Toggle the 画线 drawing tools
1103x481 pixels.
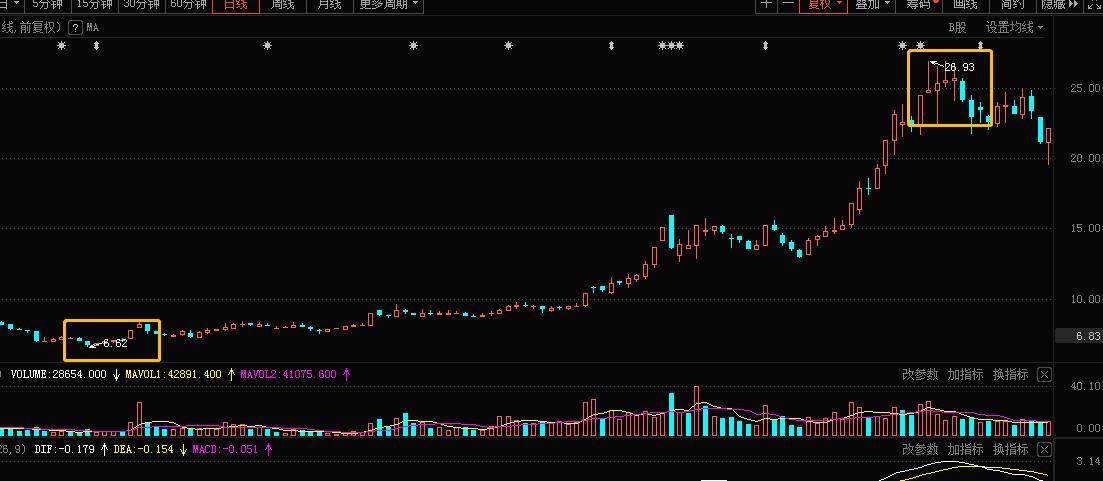(x=965, y=4)
